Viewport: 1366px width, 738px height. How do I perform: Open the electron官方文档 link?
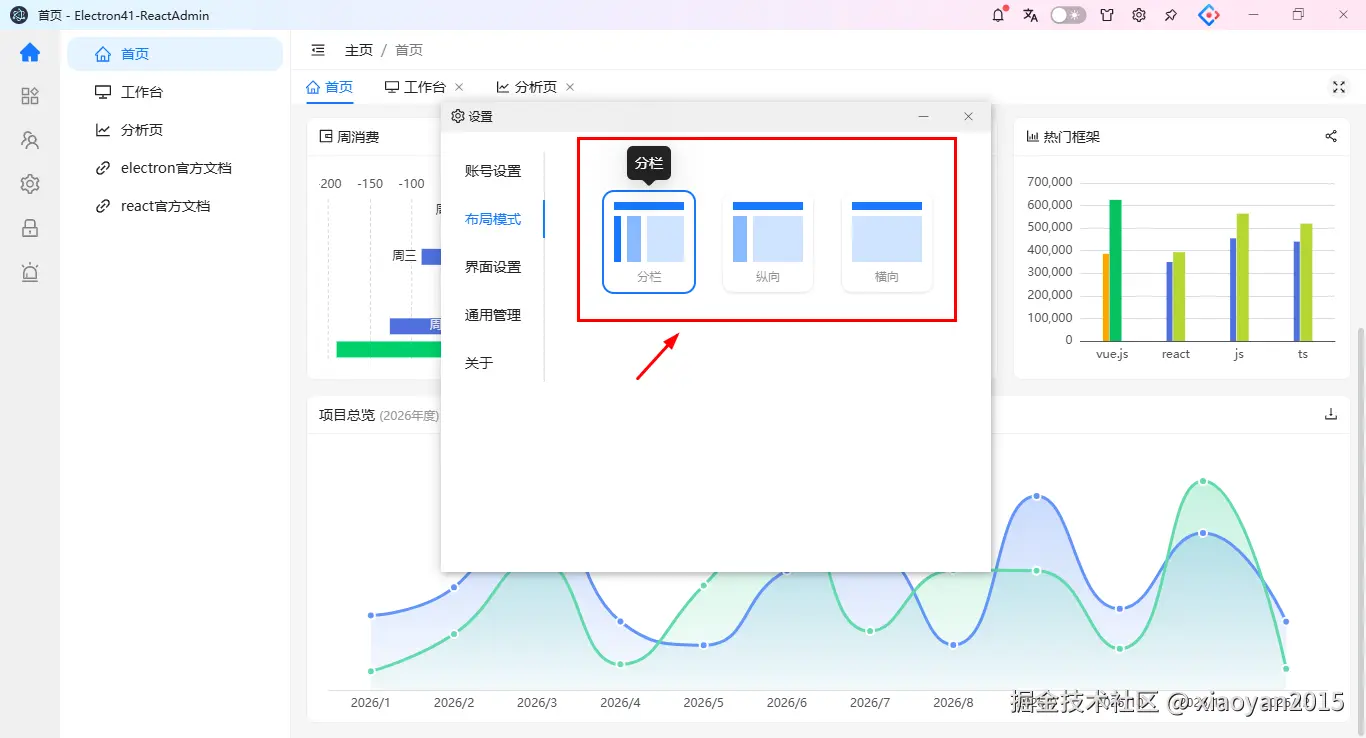coord(175,168)
